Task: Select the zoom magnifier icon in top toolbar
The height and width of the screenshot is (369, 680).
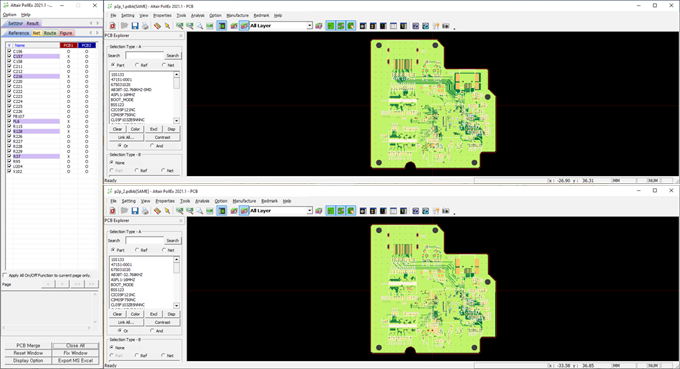Action: (199, 26)
